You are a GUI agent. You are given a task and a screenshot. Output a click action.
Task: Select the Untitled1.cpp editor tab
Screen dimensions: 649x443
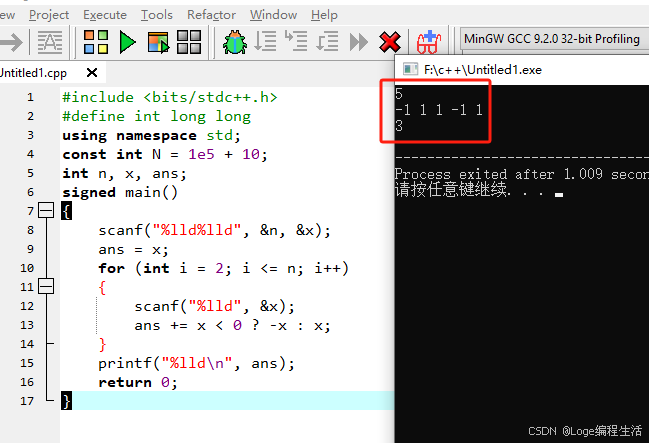(x=33, y=73)
